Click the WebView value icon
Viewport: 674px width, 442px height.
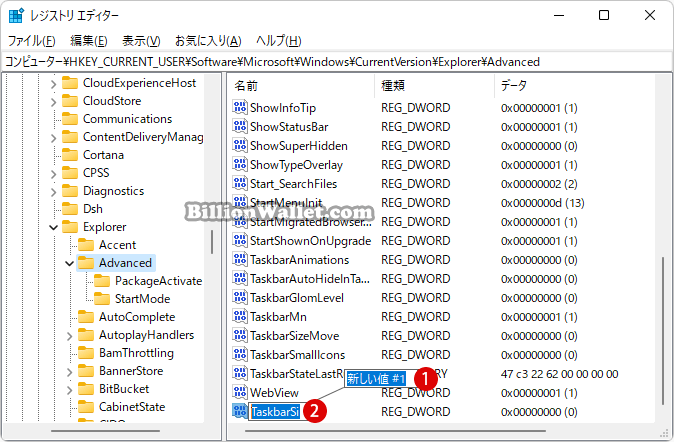point(240,392)
